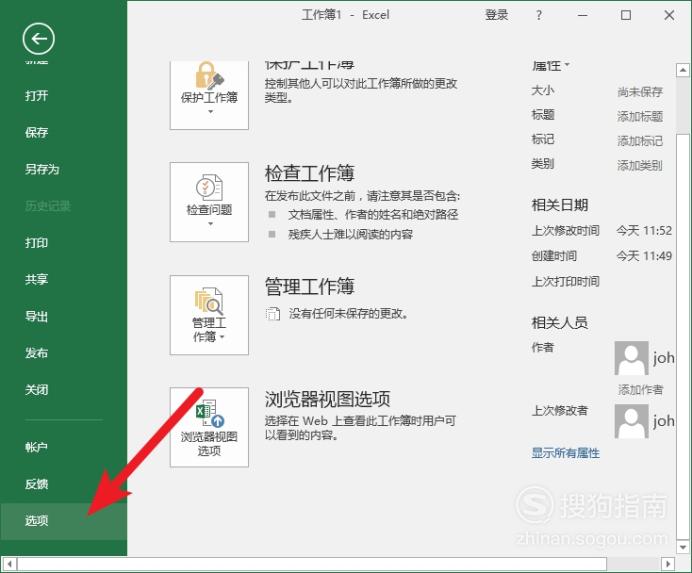Minimize the Excel window
The height and width of the screenshot is (573, 692).
583,15
